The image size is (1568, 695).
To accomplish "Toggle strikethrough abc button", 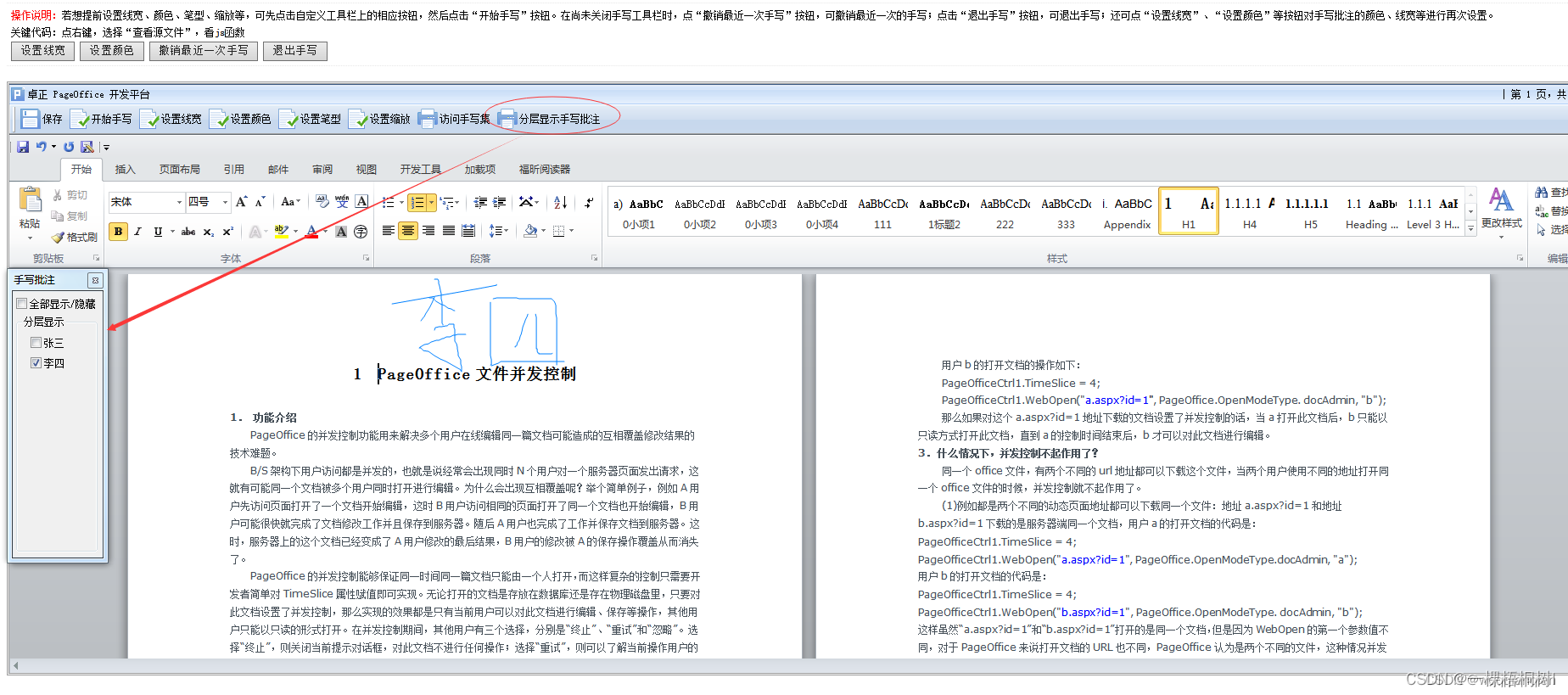I will coord(188,232).
